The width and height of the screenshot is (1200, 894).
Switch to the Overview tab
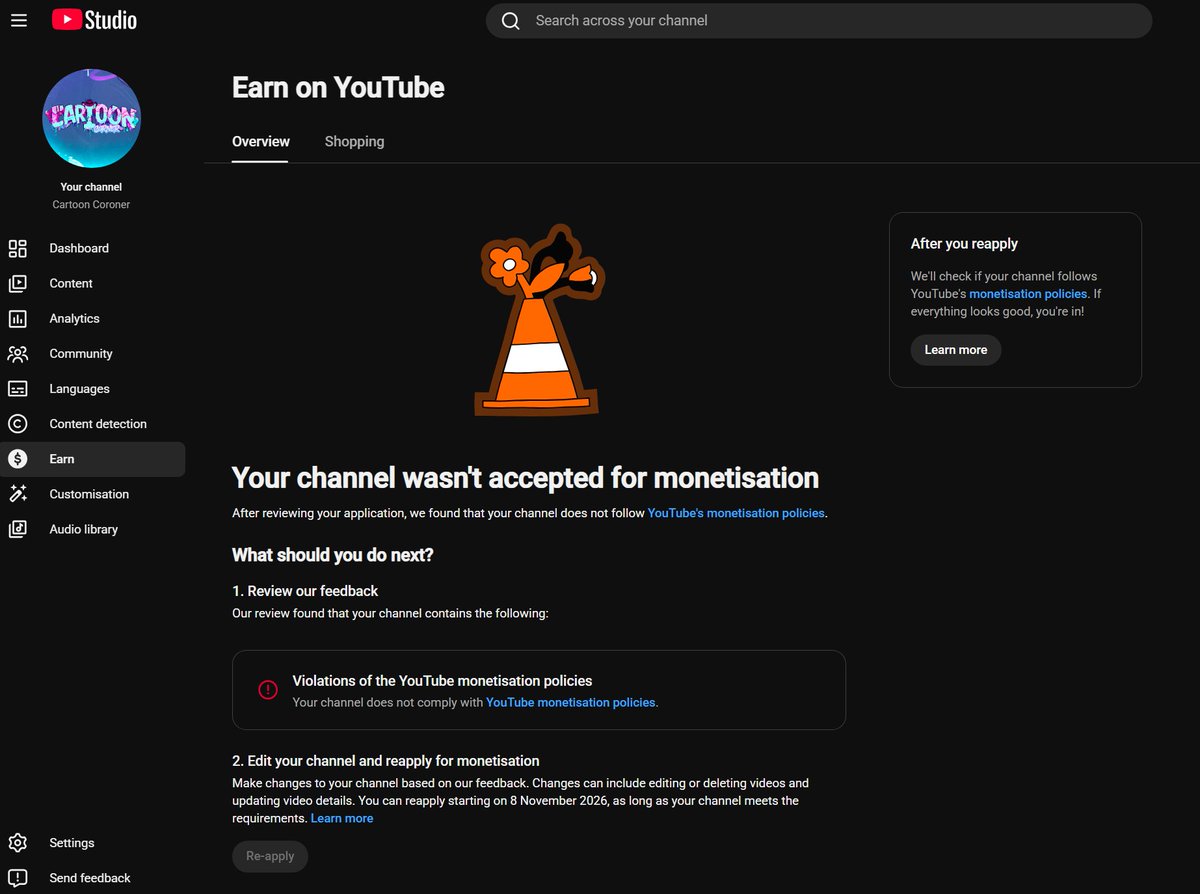tap(261, 142)
